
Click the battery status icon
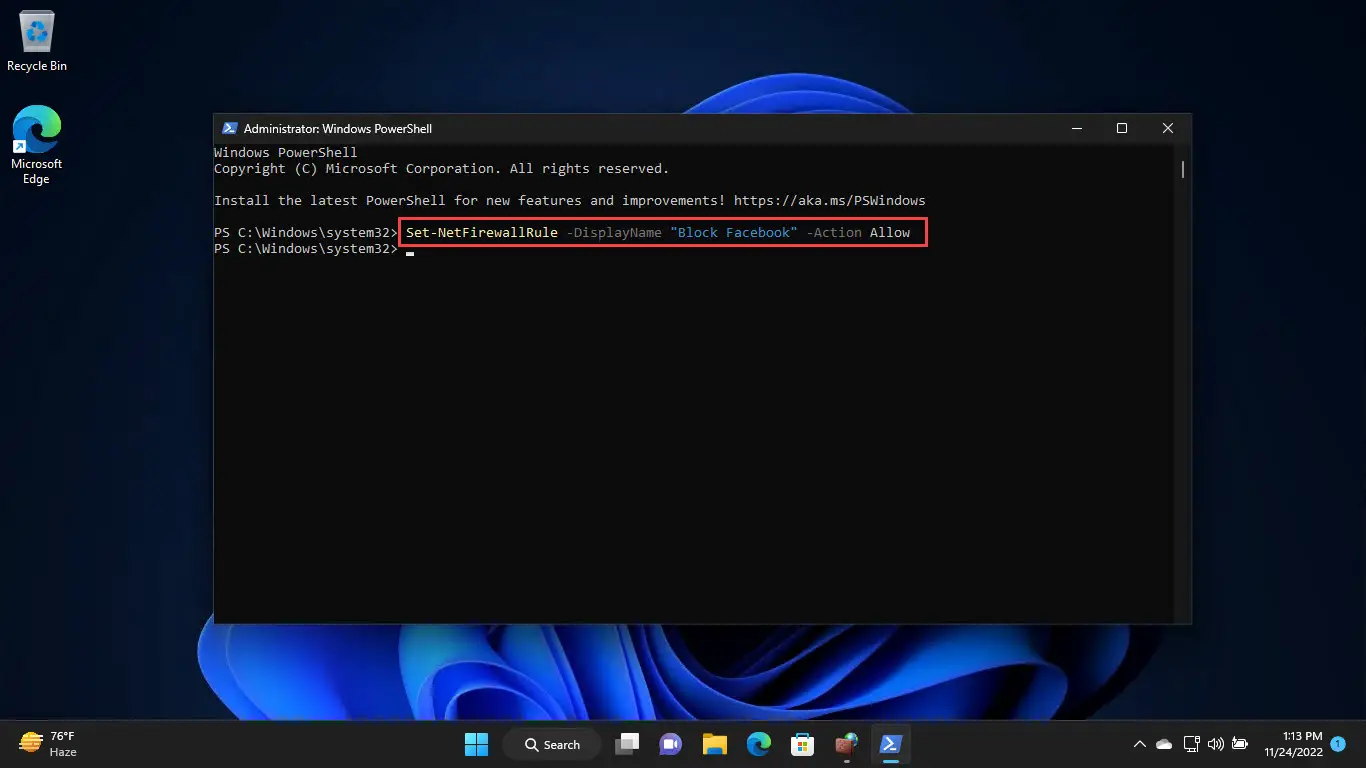click(1240, 744)
